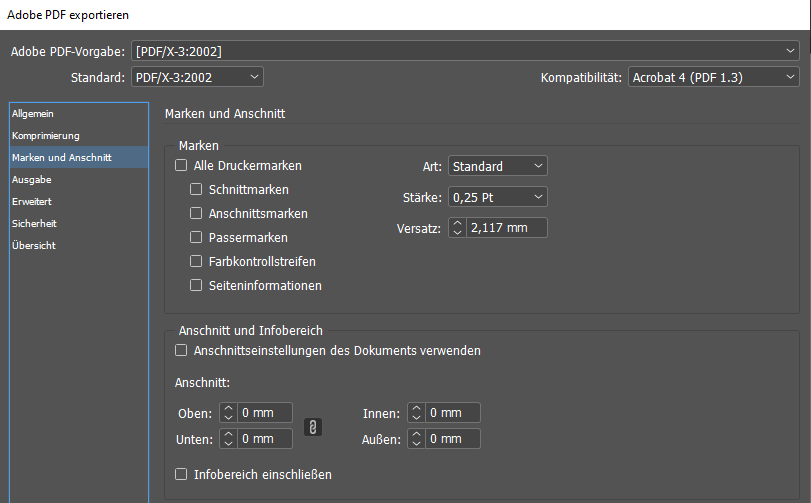
Task: Click the Versatz spinner arrows
Action: point(457,228)
